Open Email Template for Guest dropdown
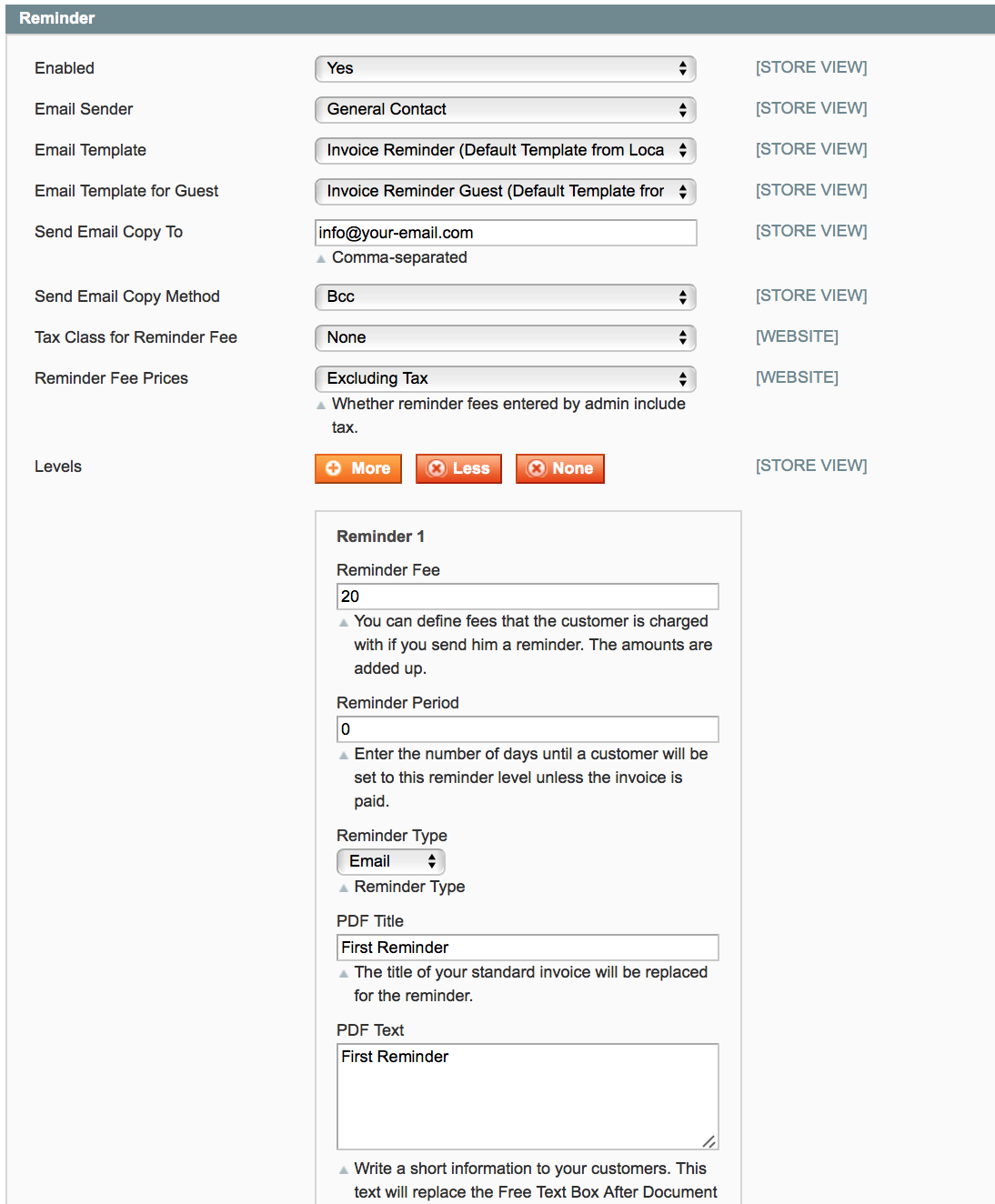This screenshot has height=1204, width=995. click(x=505, y=192)
